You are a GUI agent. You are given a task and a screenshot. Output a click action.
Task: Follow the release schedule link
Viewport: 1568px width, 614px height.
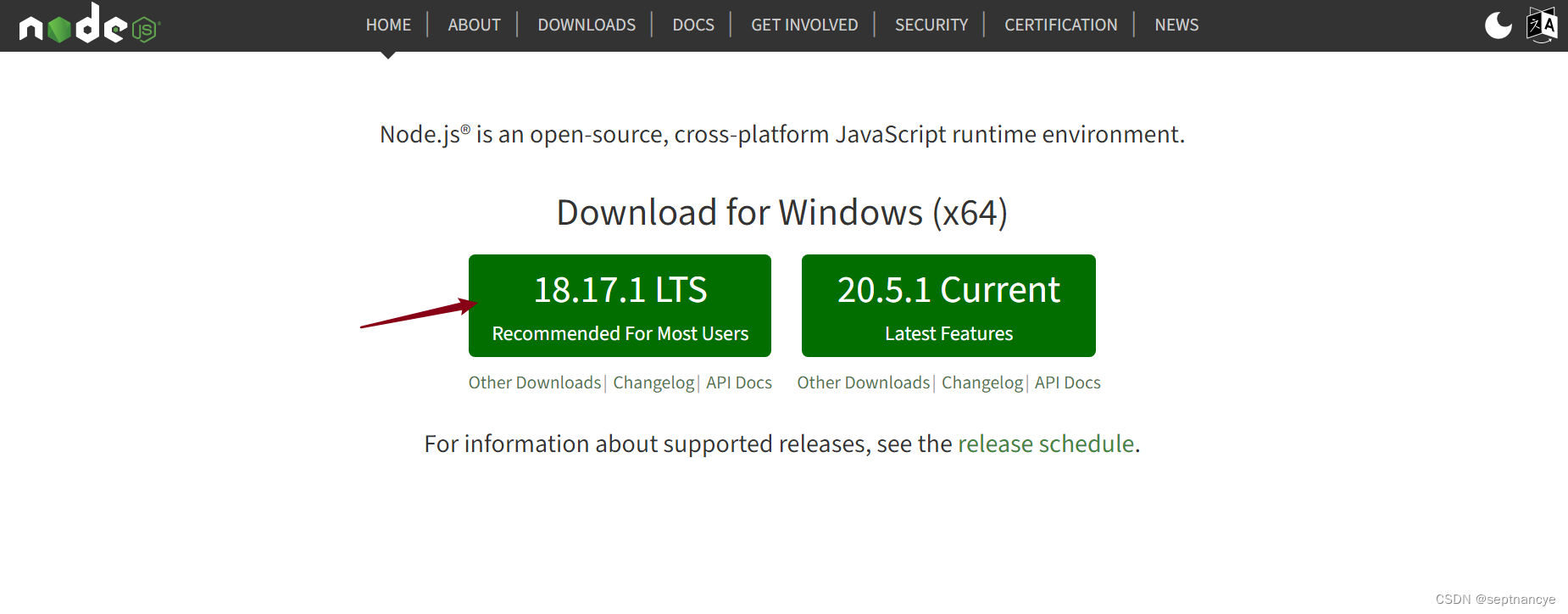point(1046,444)
